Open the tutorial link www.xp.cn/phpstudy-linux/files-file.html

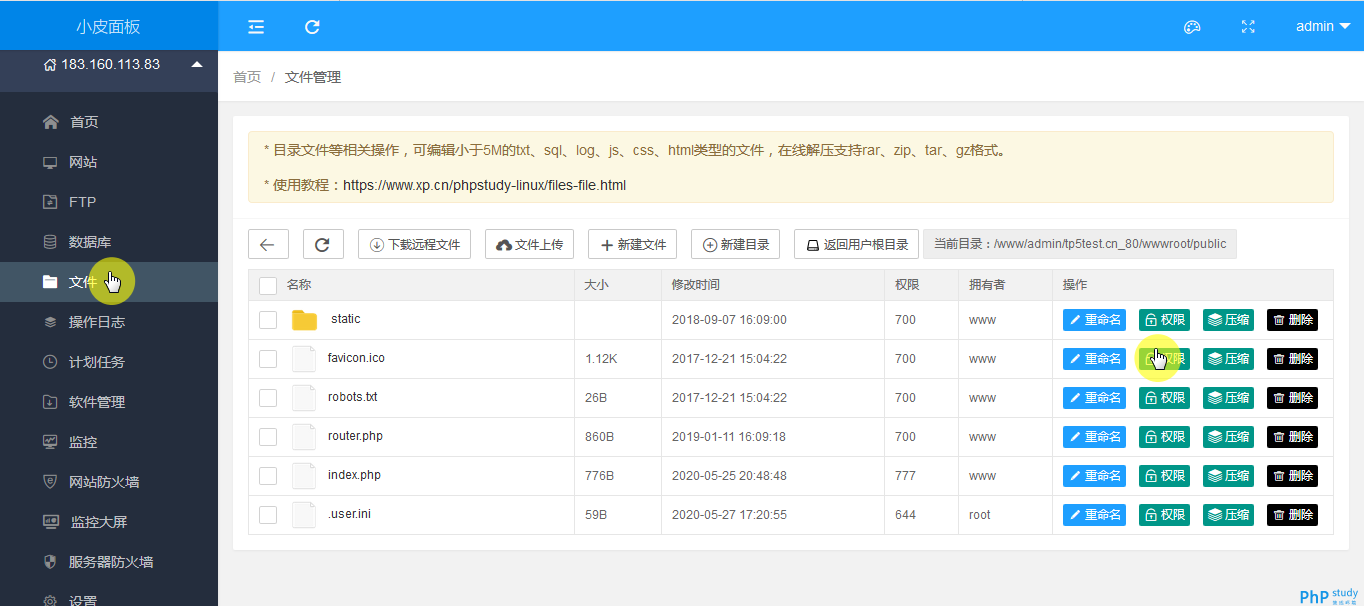tap(484, 185)
